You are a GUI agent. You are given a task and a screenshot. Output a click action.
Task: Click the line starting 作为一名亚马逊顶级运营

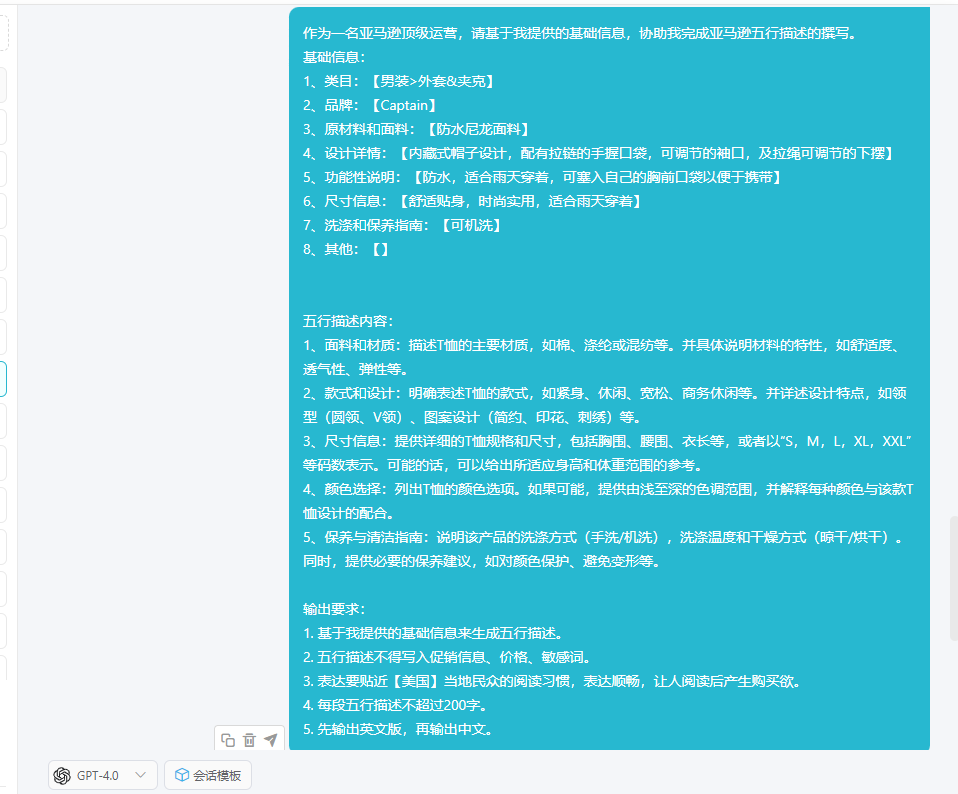pyautogui.click(x=579, y=33)
